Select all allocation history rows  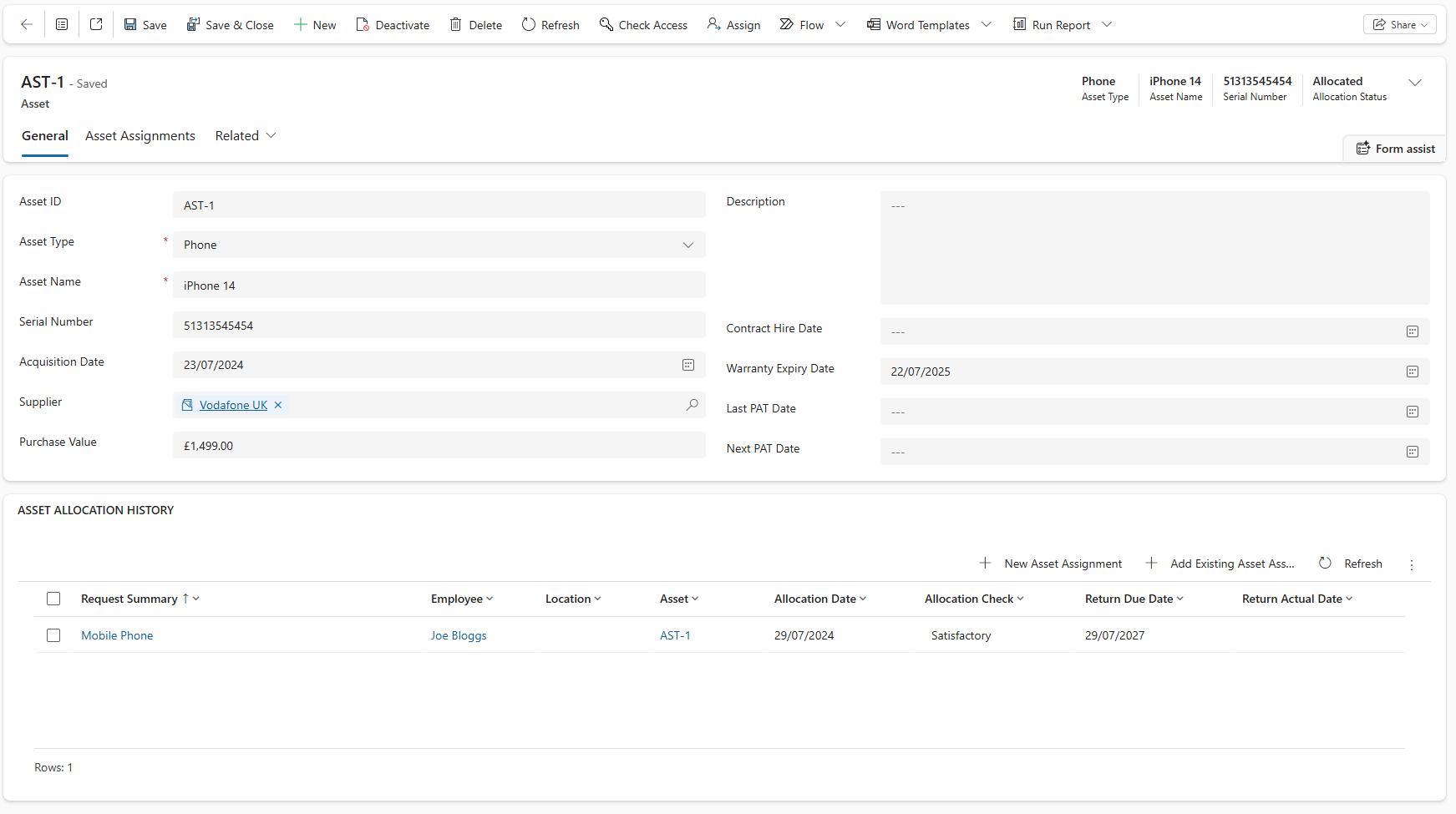53,599
